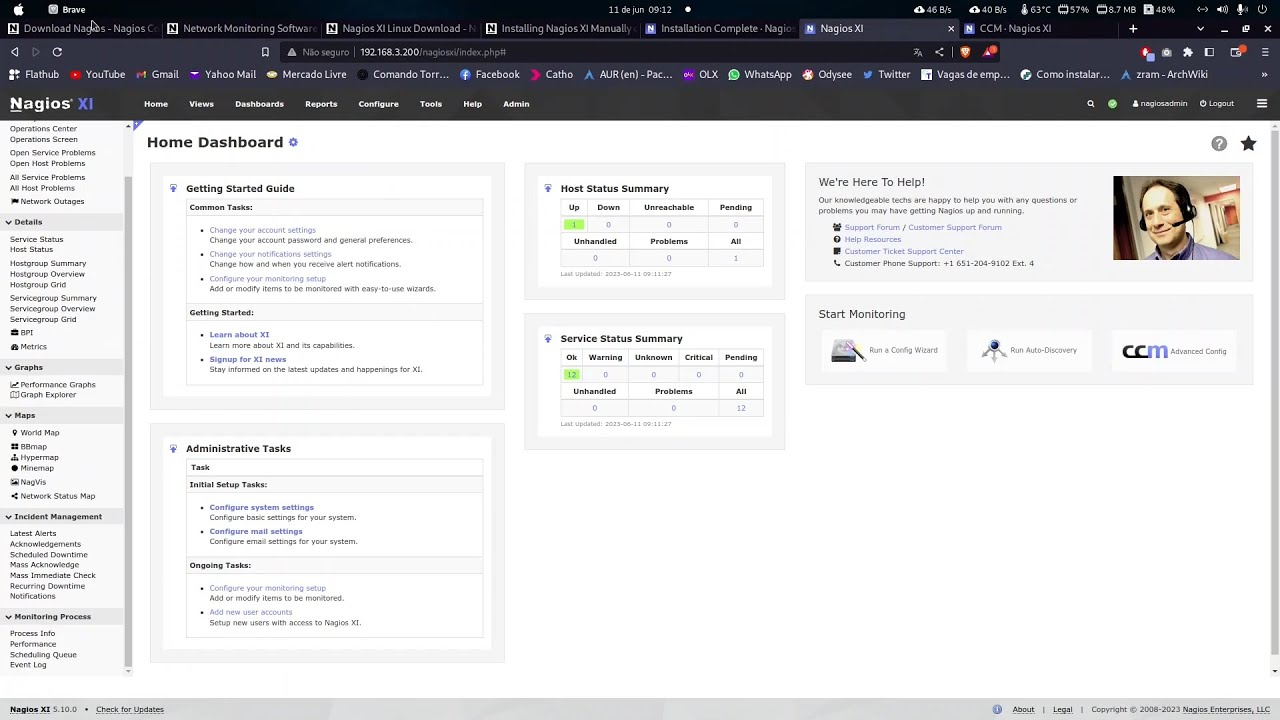Click the favorite star icon
The height and width of the screenshot is (720, 1280).
click(x=1248, y=144)
